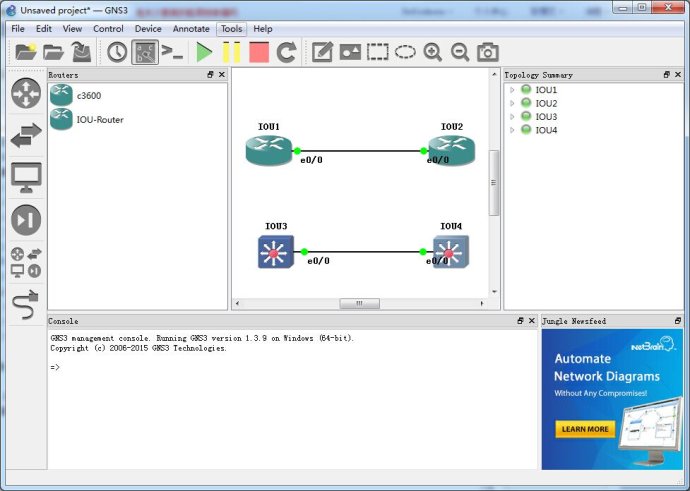Browse end devices monitor icon in sidebar
The width and height of the screenshot is (690, 491).
click(x=26, y=178)
